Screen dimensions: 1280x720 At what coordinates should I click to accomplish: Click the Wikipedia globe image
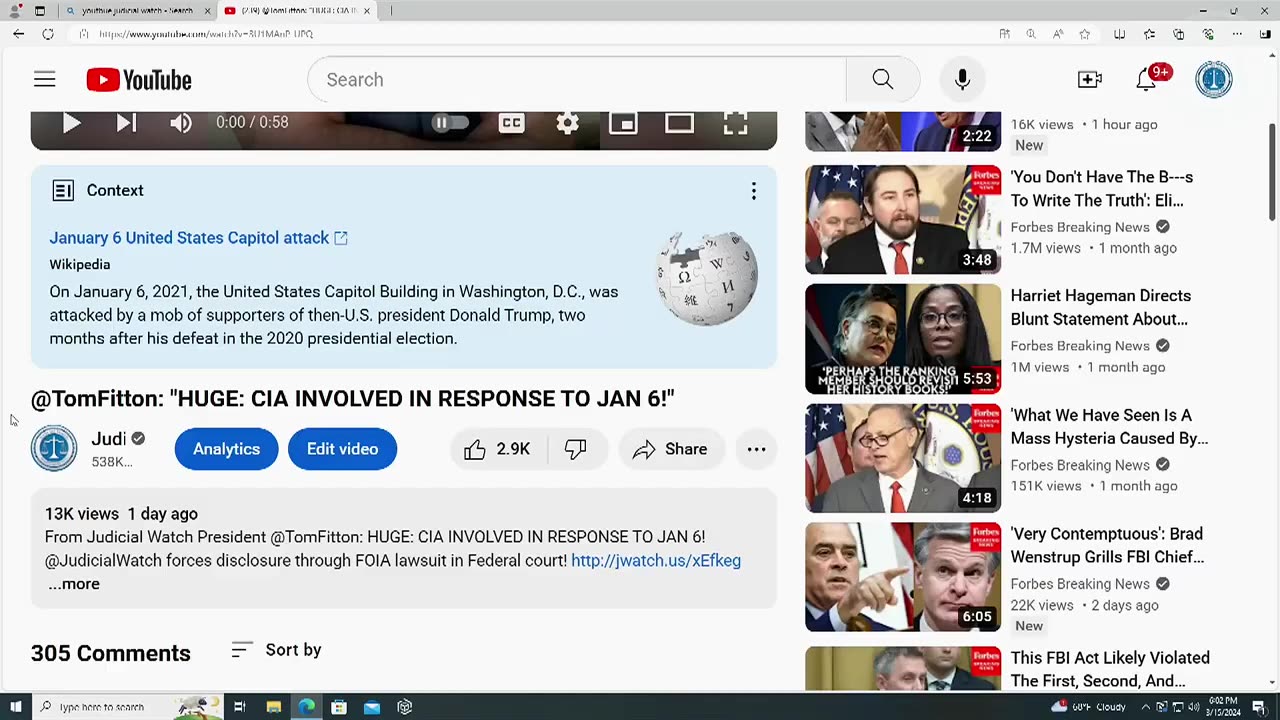click(707, 279)
